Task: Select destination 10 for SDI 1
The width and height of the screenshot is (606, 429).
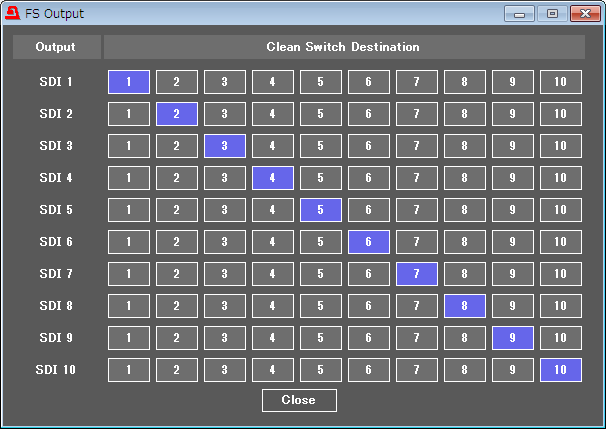Action: point(560,82)
